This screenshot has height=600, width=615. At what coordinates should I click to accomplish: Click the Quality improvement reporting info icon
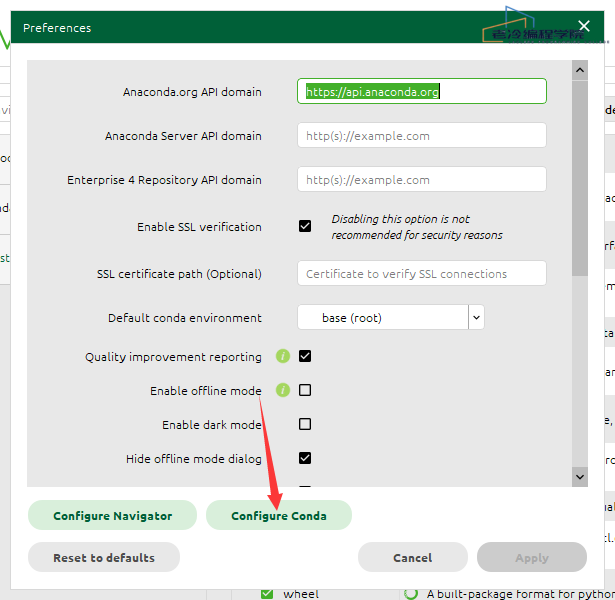click(283, 356)
